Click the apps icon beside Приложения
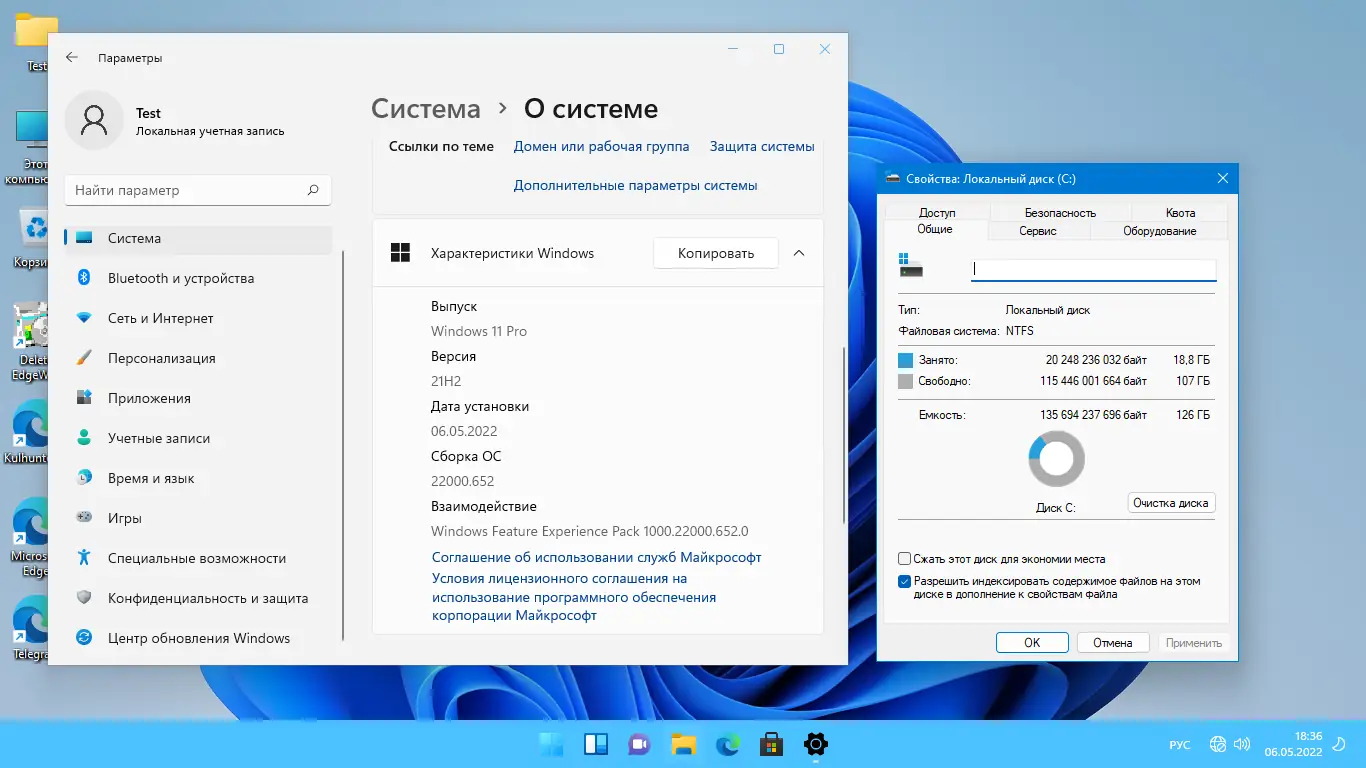Screen dimensions: 1366x768 pyautogui.click(x=85, y=398)
